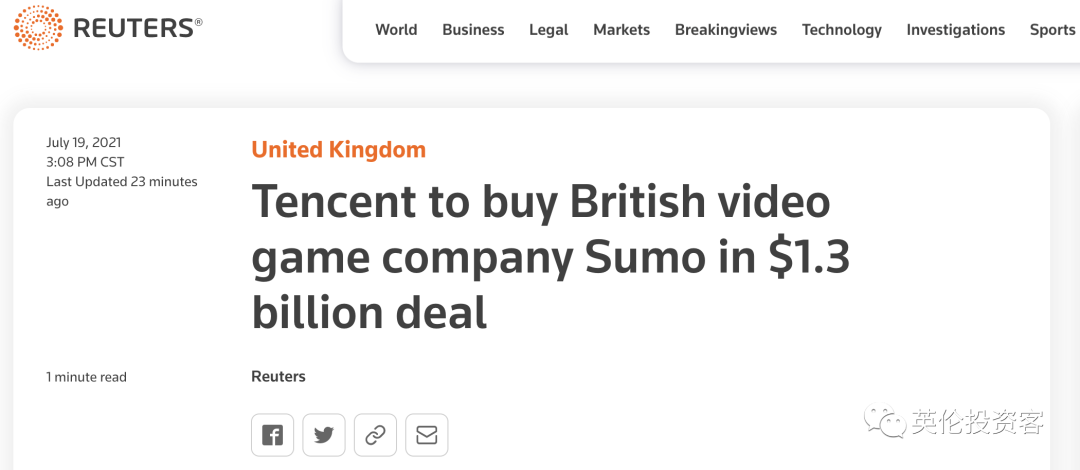The image size is (1080, 470).
Task: Share article via email icon
Action: [x=427, y=435]
